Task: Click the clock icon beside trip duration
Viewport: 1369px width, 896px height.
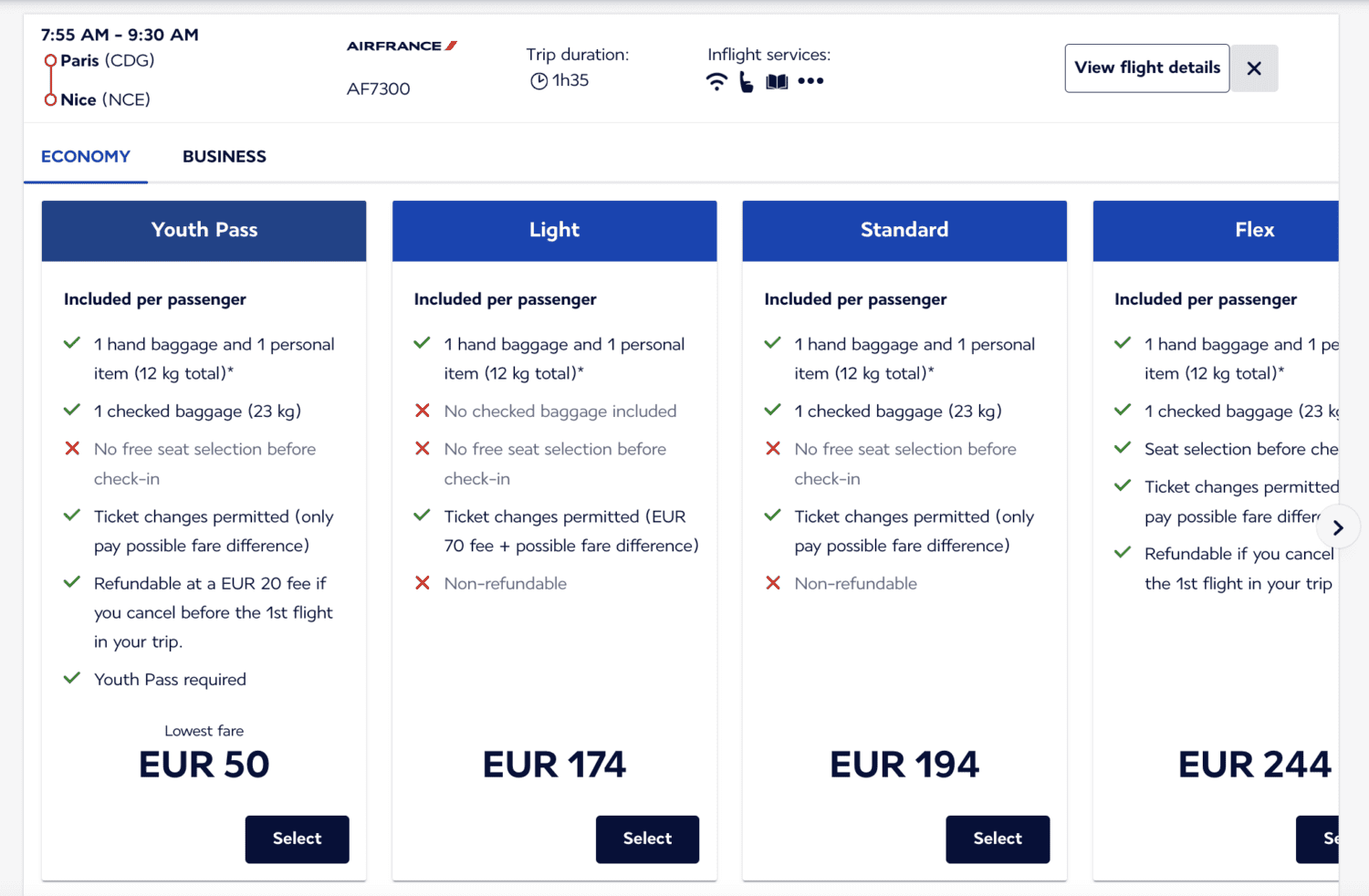Action: (538, 80)
